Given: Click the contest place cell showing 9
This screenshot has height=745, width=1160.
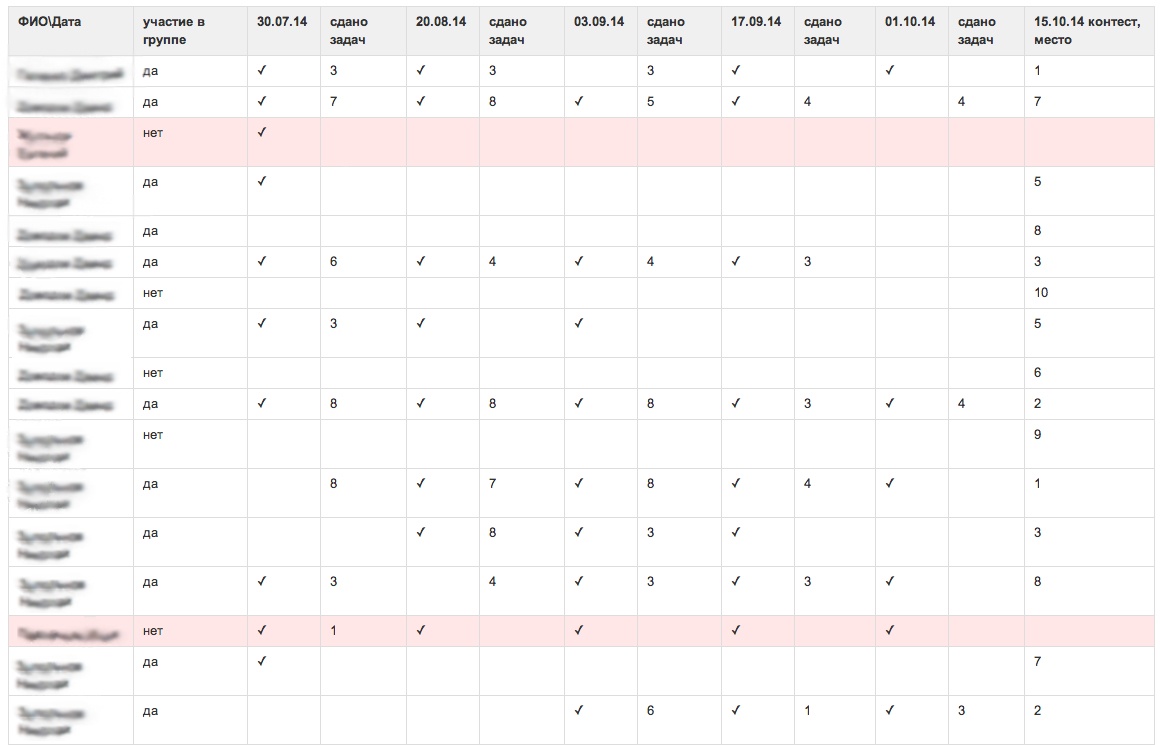Looking at the screenshot, I should coord(1038,435).
